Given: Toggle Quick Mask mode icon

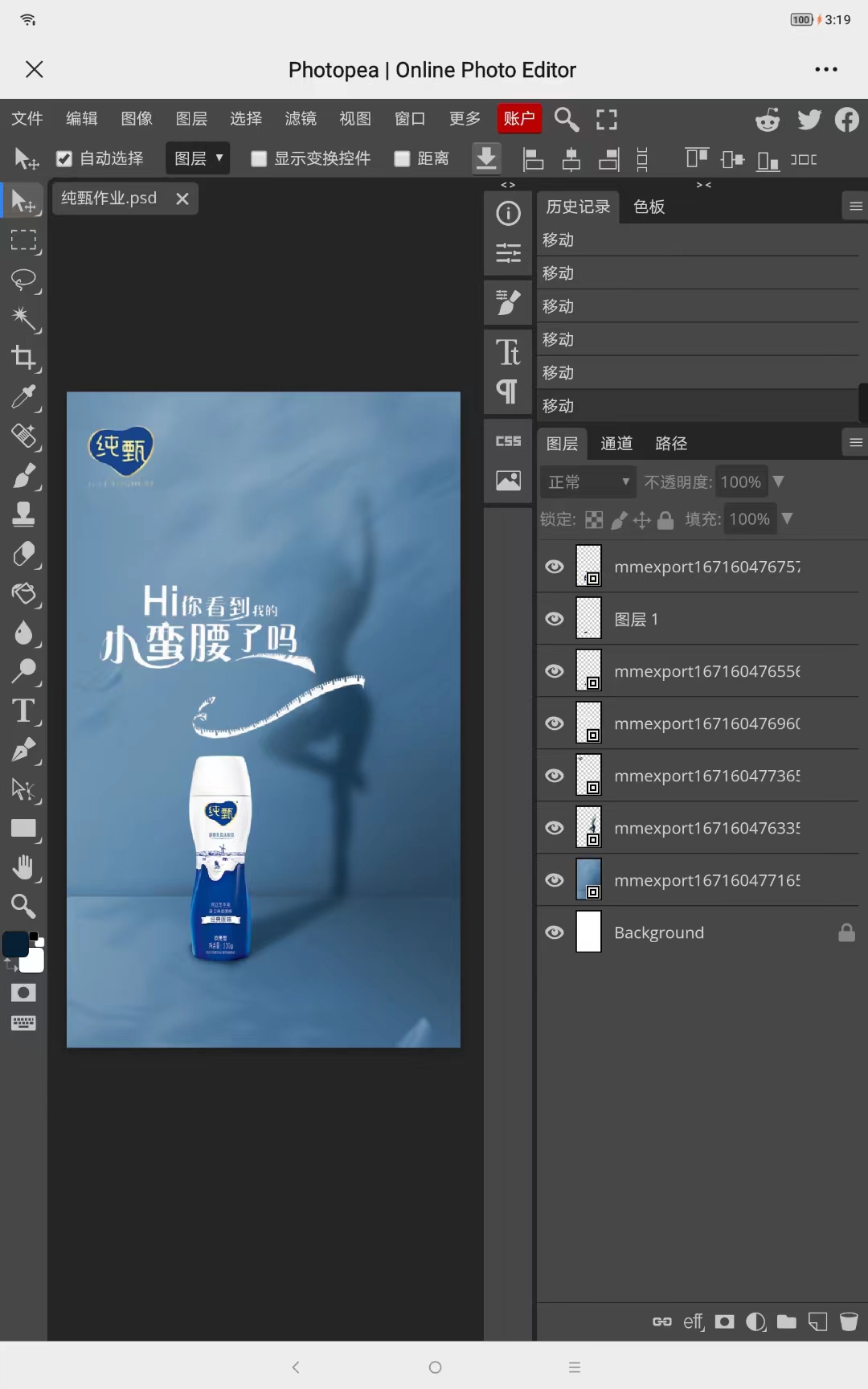Looking at the screenshot, I should pyautogui.click(x=23, y=993).
